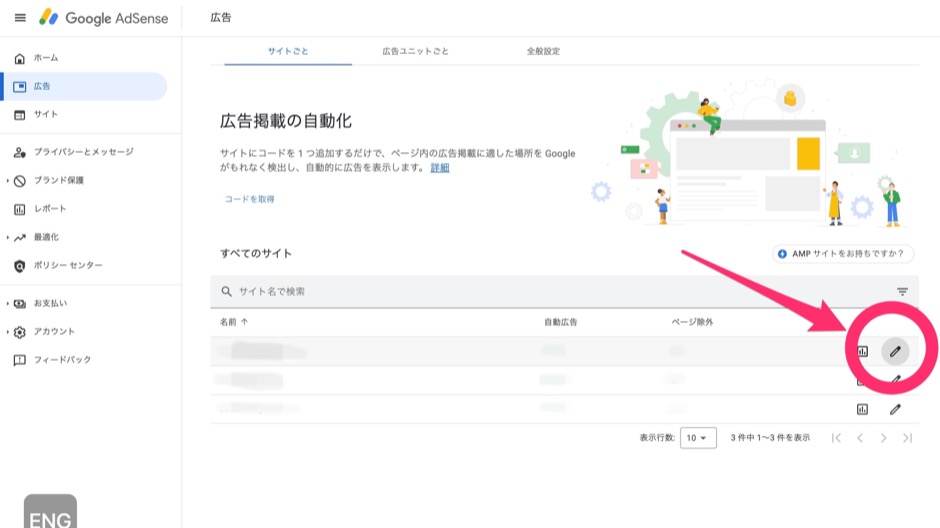Go to next page arrow in pagination

coord(883,438)
